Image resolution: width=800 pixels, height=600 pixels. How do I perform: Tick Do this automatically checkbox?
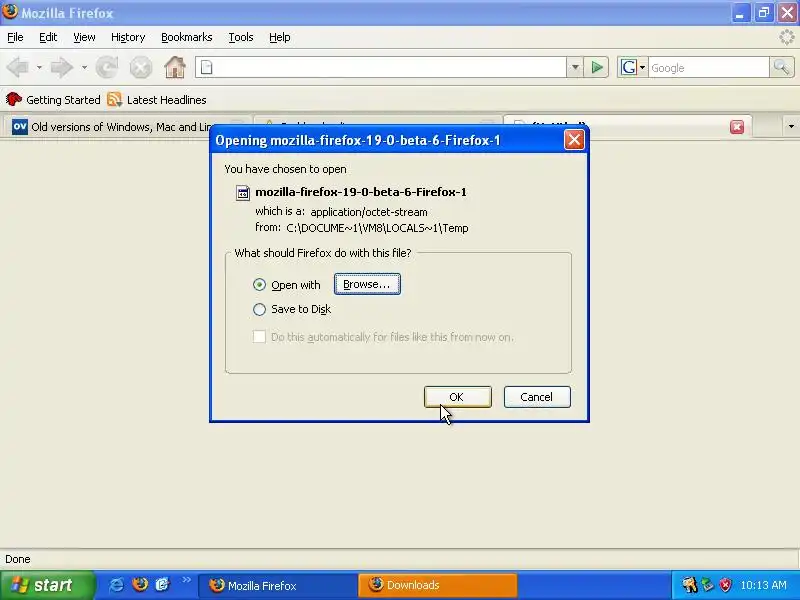coord(259,337)
